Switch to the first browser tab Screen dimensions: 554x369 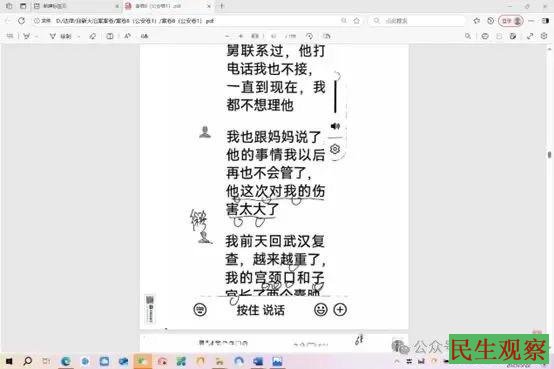[x=76, y=6]
